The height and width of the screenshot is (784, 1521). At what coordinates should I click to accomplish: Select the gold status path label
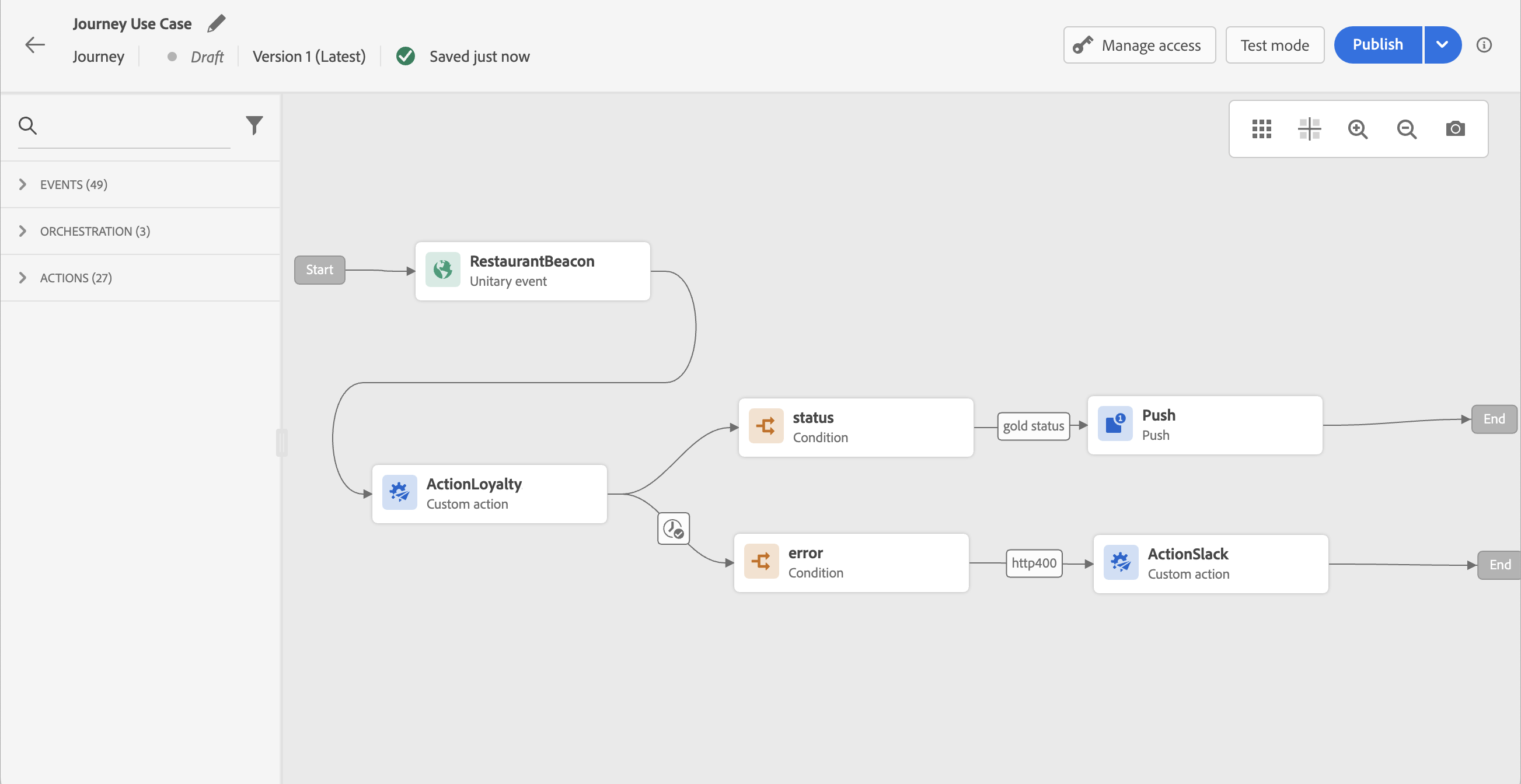(1032, 426)
